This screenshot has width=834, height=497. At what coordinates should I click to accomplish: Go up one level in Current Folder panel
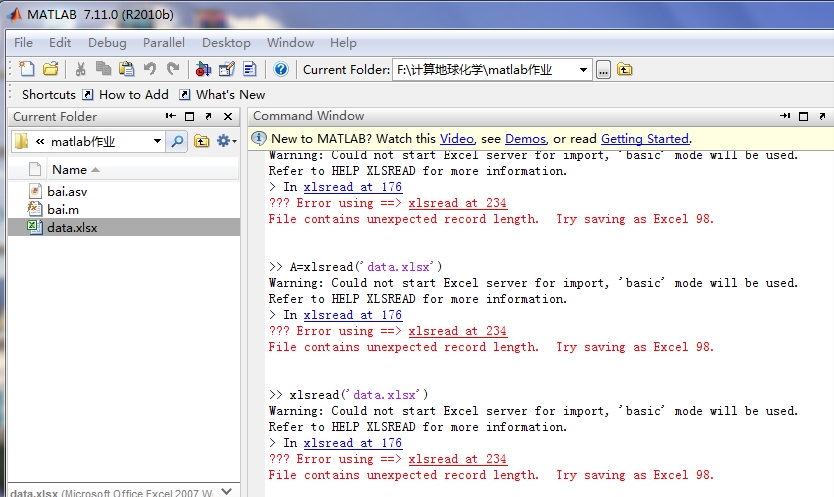(x=201, y=141)
